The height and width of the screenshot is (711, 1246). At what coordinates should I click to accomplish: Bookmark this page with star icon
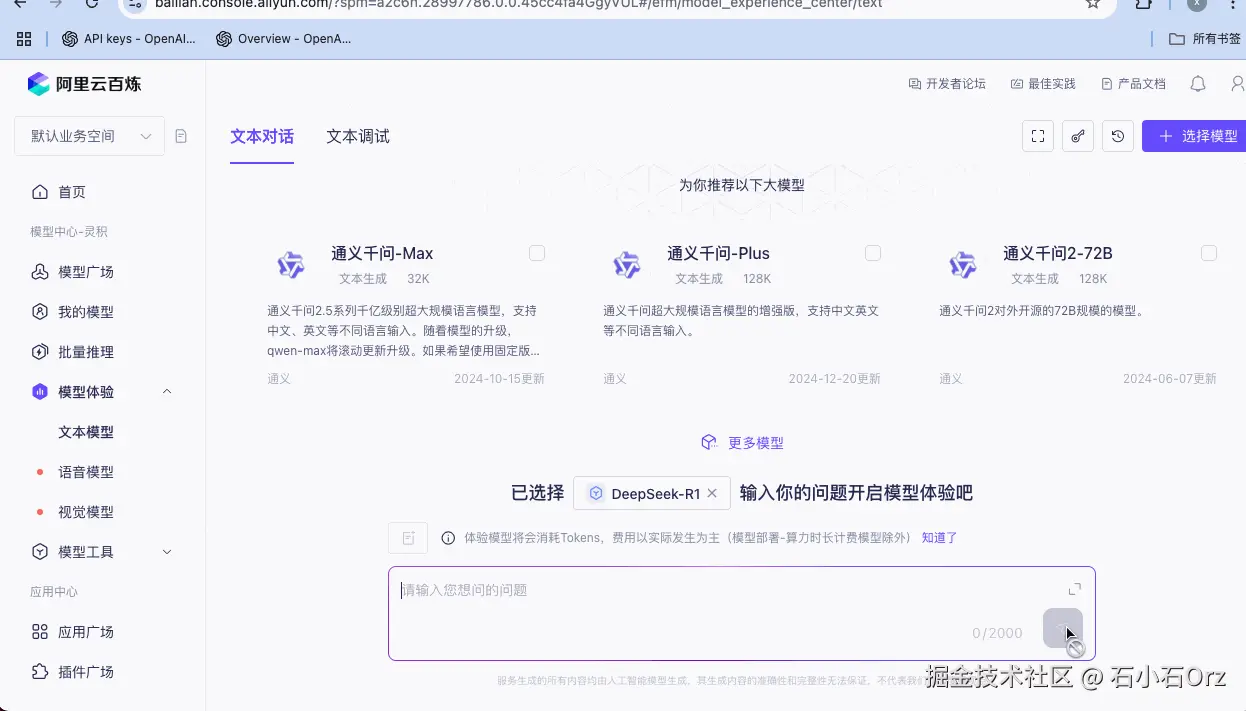pyautogui.click(x=1093, y=4)
